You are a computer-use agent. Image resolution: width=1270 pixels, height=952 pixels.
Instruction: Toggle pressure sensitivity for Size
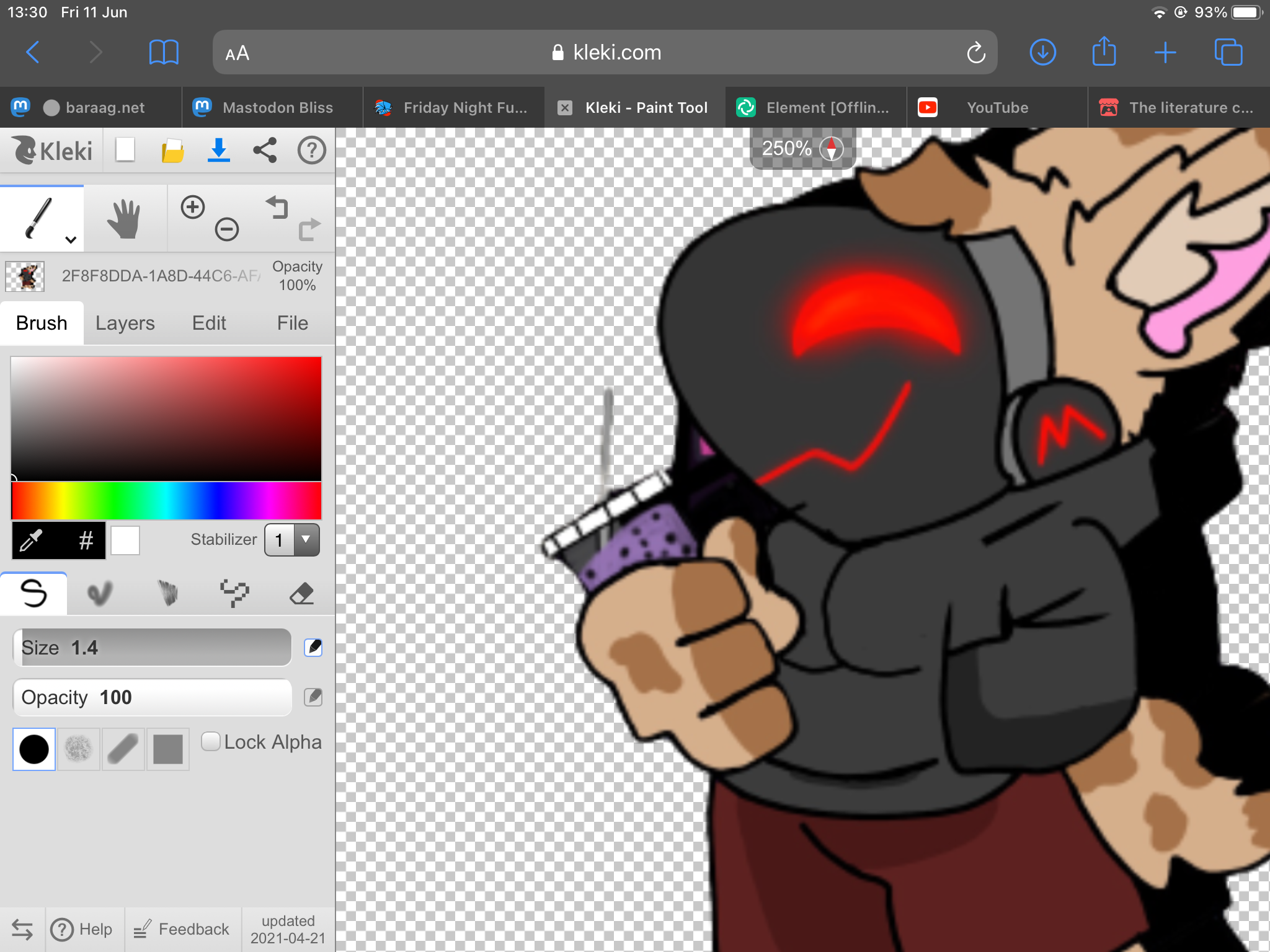(313, 648)
